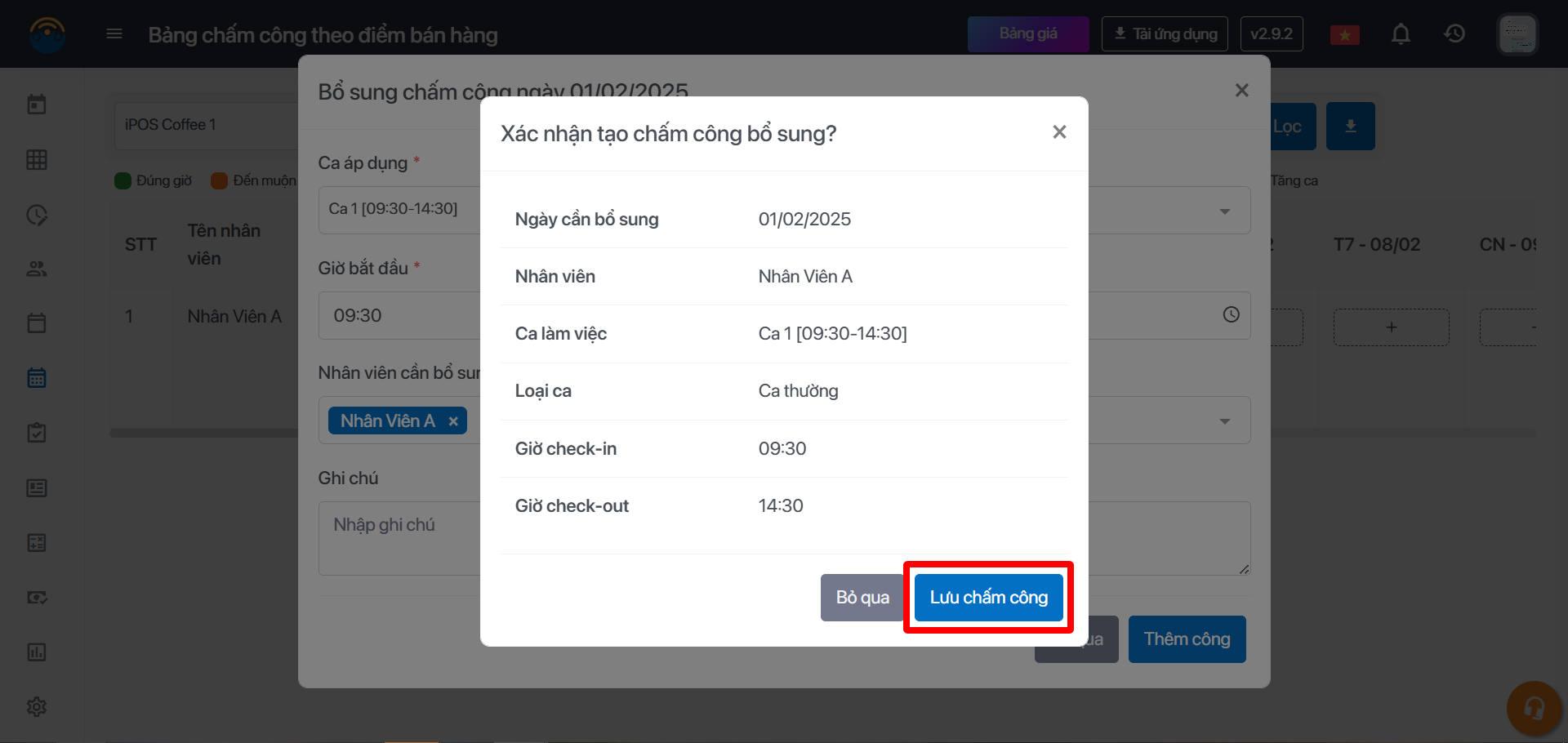1568x743 pixels.
Task: Click the download export icon button
Action: pyautogui.click(x=1350, y=127)
